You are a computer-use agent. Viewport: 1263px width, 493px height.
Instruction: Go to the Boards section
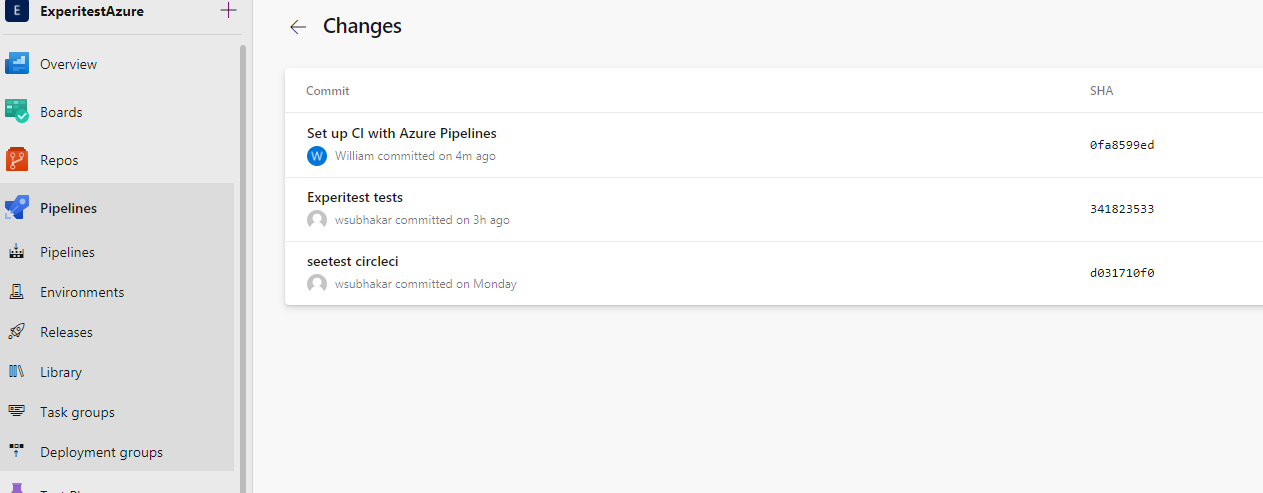pyautogui.click(x=61, y=112)
